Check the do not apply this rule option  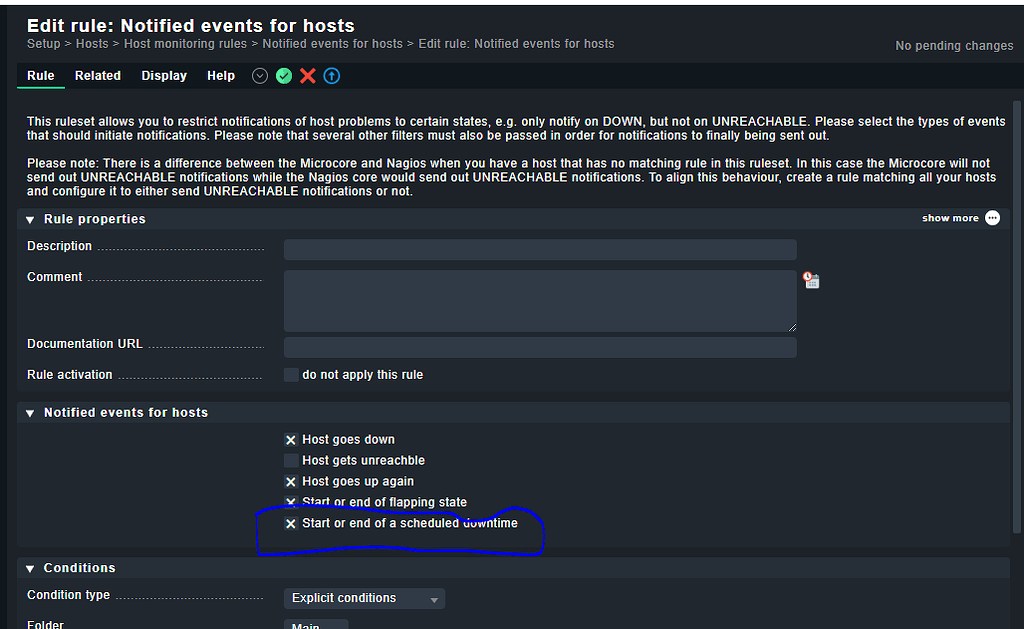click(x=290, y=374)
